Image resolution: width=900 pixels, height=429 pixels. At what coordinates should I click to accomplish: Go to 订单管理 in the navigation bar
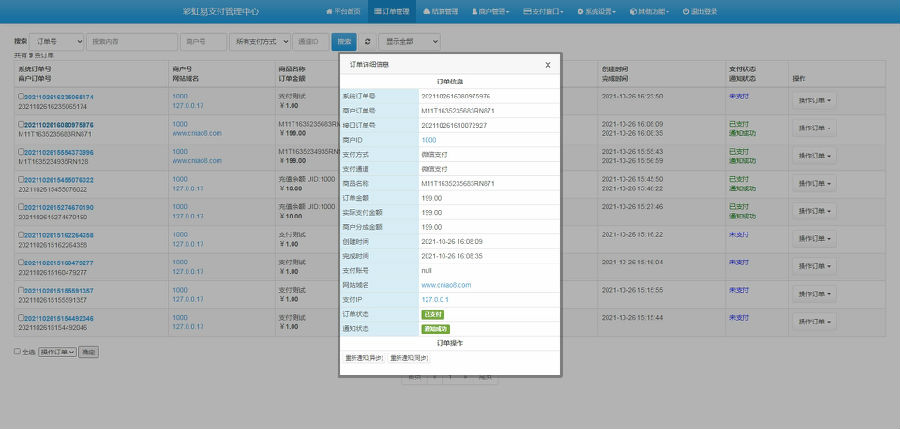coord(392,11)
